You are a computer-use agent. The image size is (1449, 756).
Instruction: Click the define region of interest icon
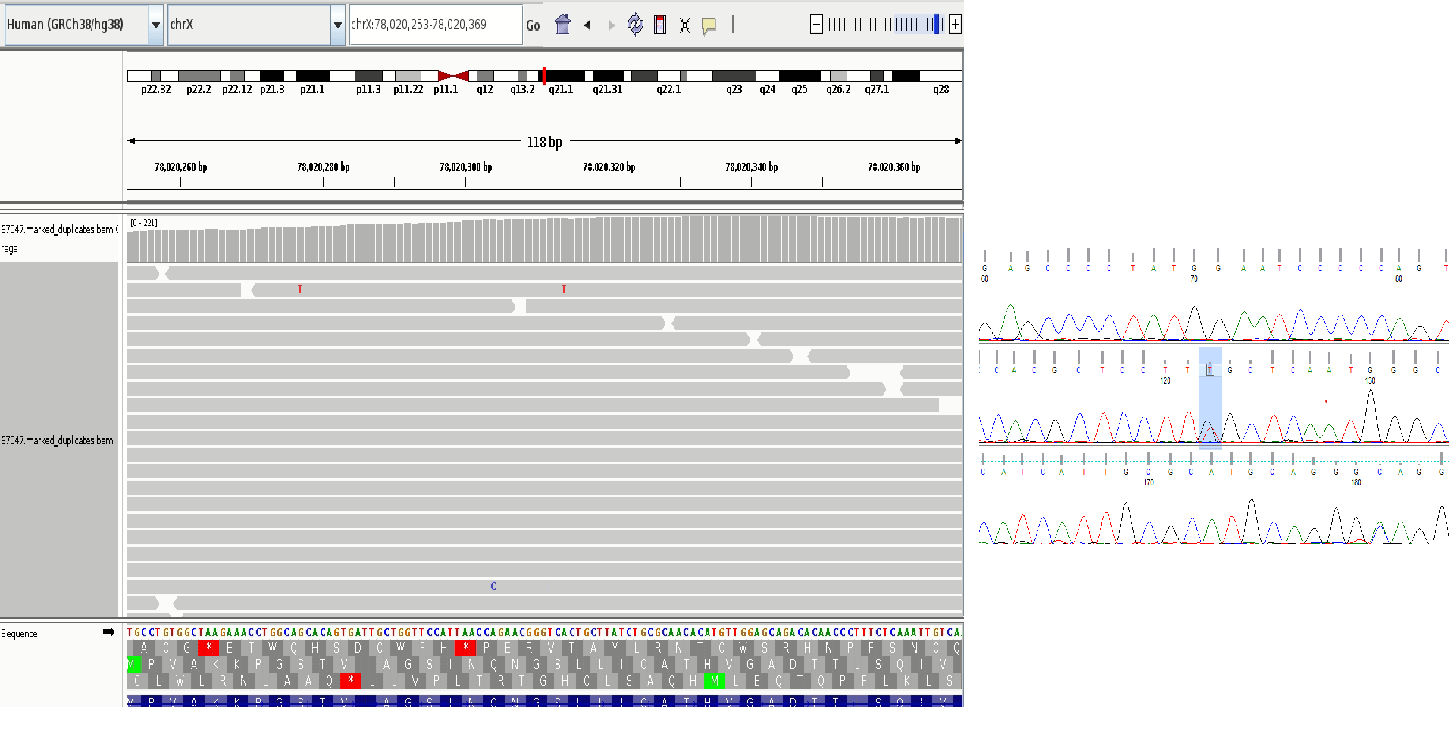660,25
